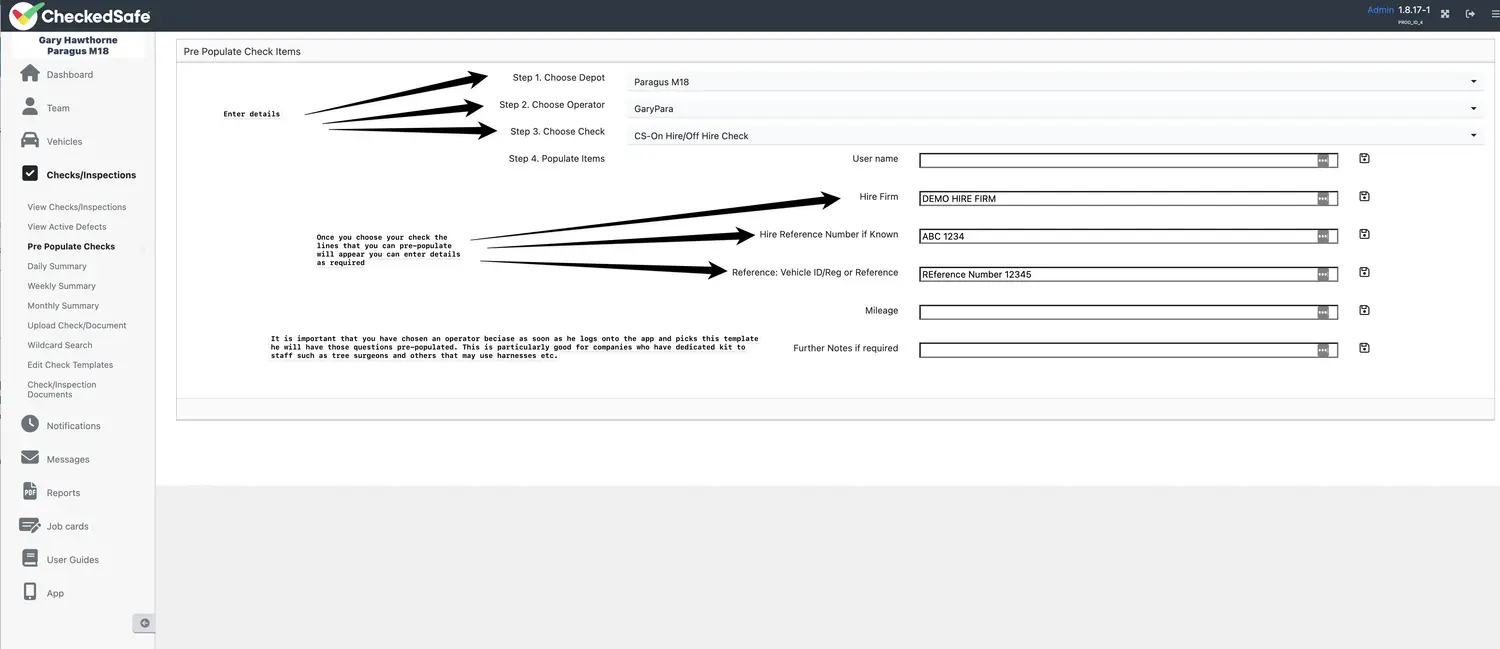1500x649 pixels.
Task: Click the Vehicle ID/Reg Reference text field
Action: pyautogui.click(x=1116, y=274)
